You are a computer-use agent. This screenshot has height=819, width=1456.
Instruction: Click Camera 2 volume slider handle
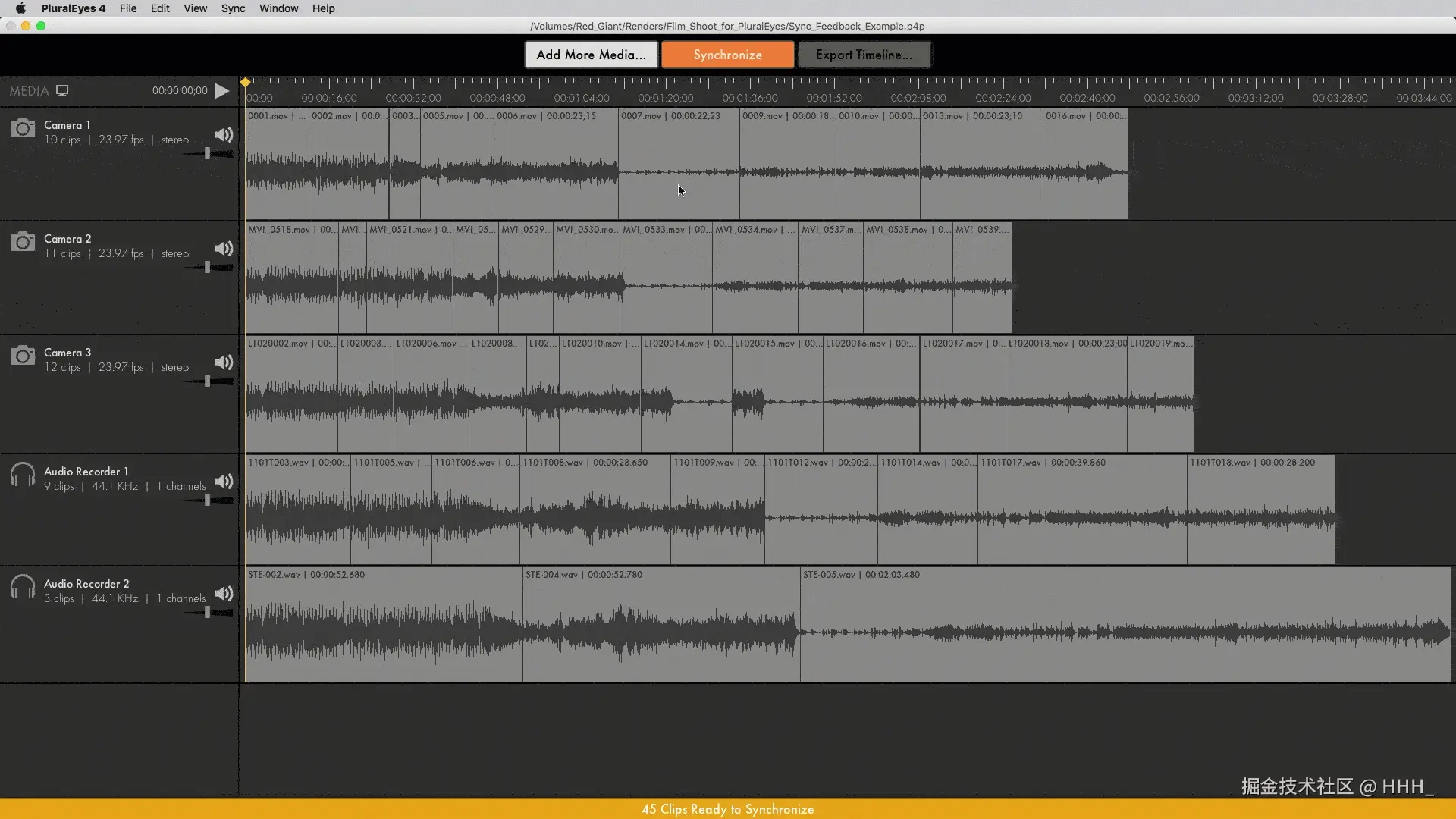[207, 267]
